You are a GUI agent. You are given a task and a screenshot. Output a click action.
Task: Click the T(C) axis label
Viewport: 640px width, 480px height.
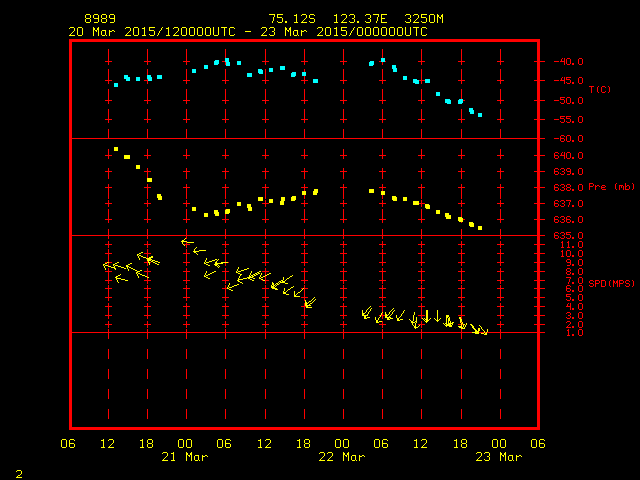[x=600, y=89]
